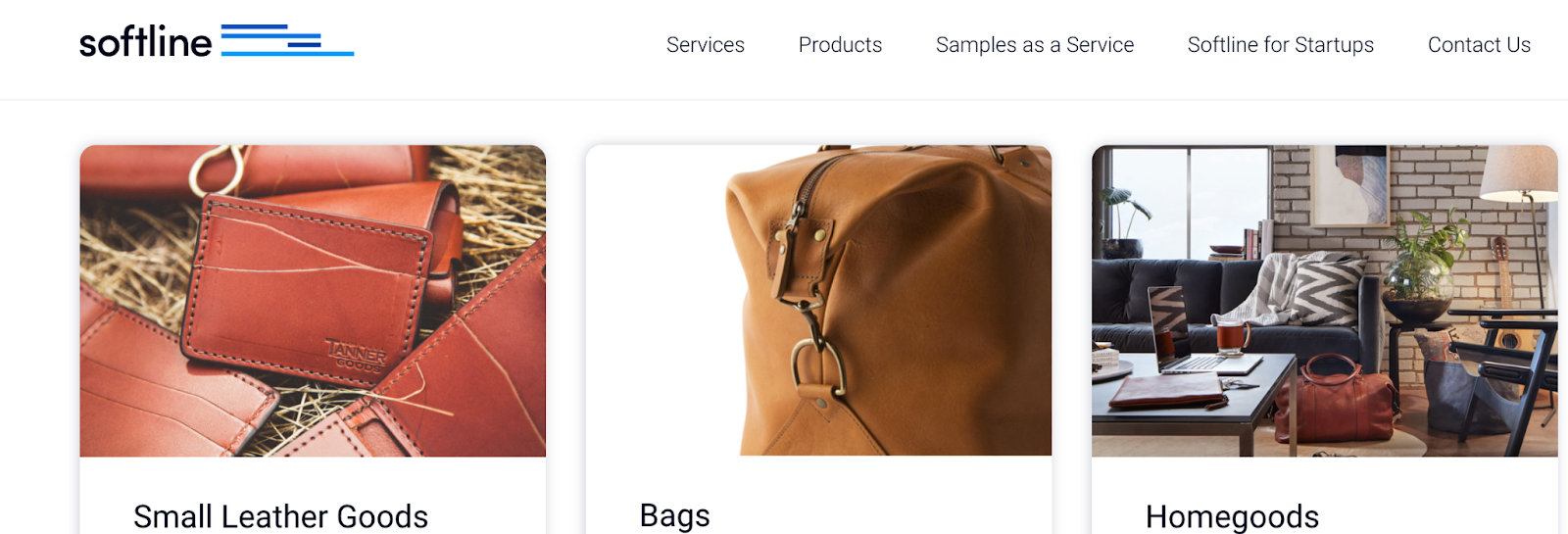
Task: Click the metal key ring above wallets
Action: [218, 169]
